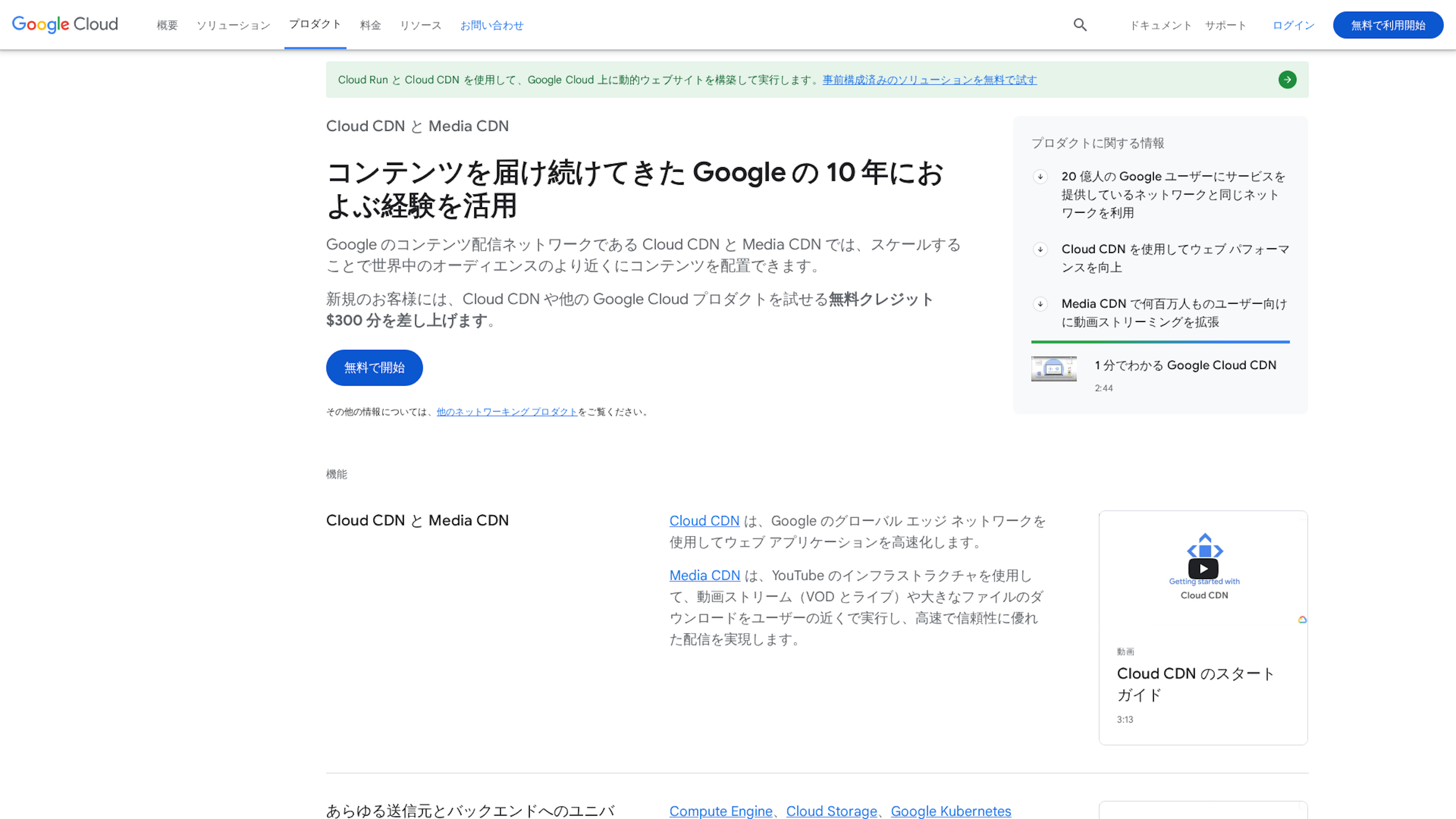Jump to Media CDN で何百万人 section

pyautogui.click(x=1174, y=312)
